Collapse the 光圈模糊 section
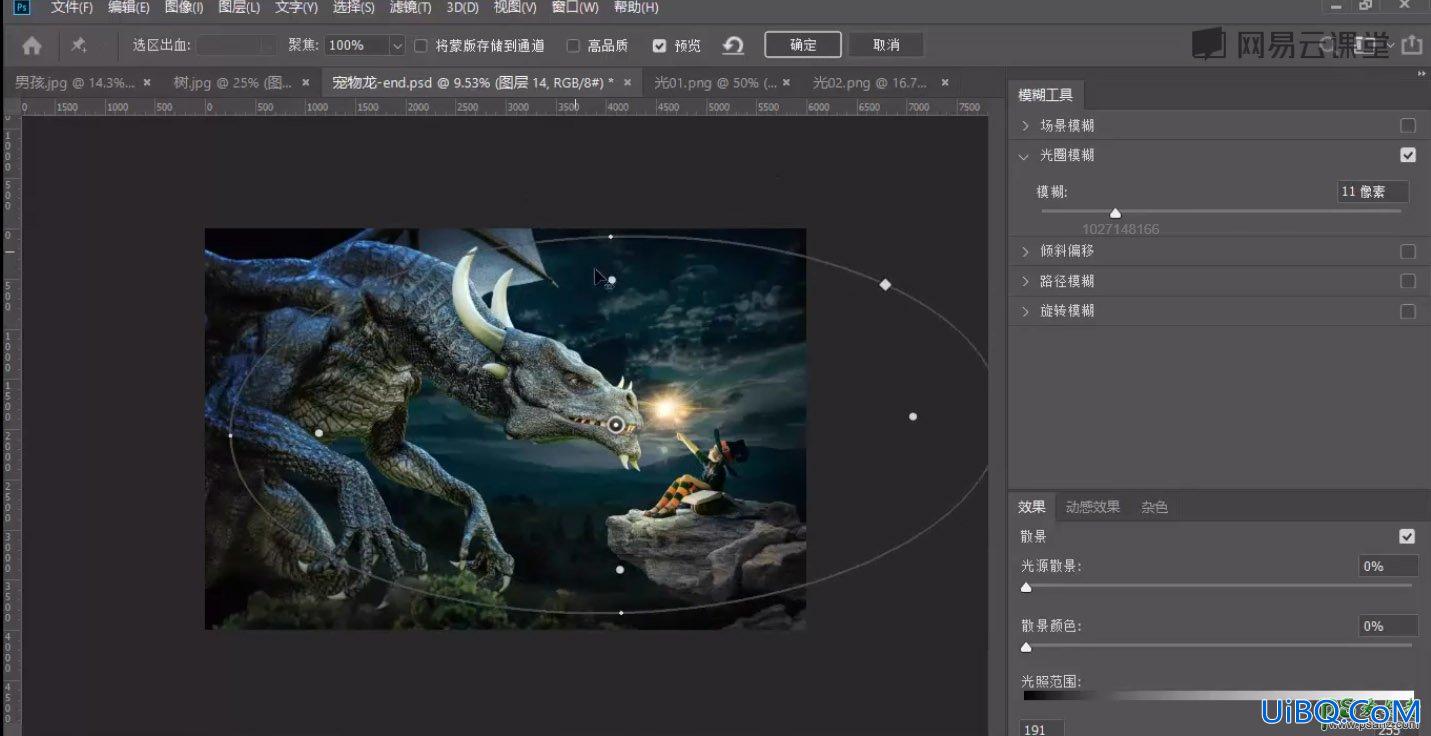The image size is (1431, 736). click(x=1024, y=156)
